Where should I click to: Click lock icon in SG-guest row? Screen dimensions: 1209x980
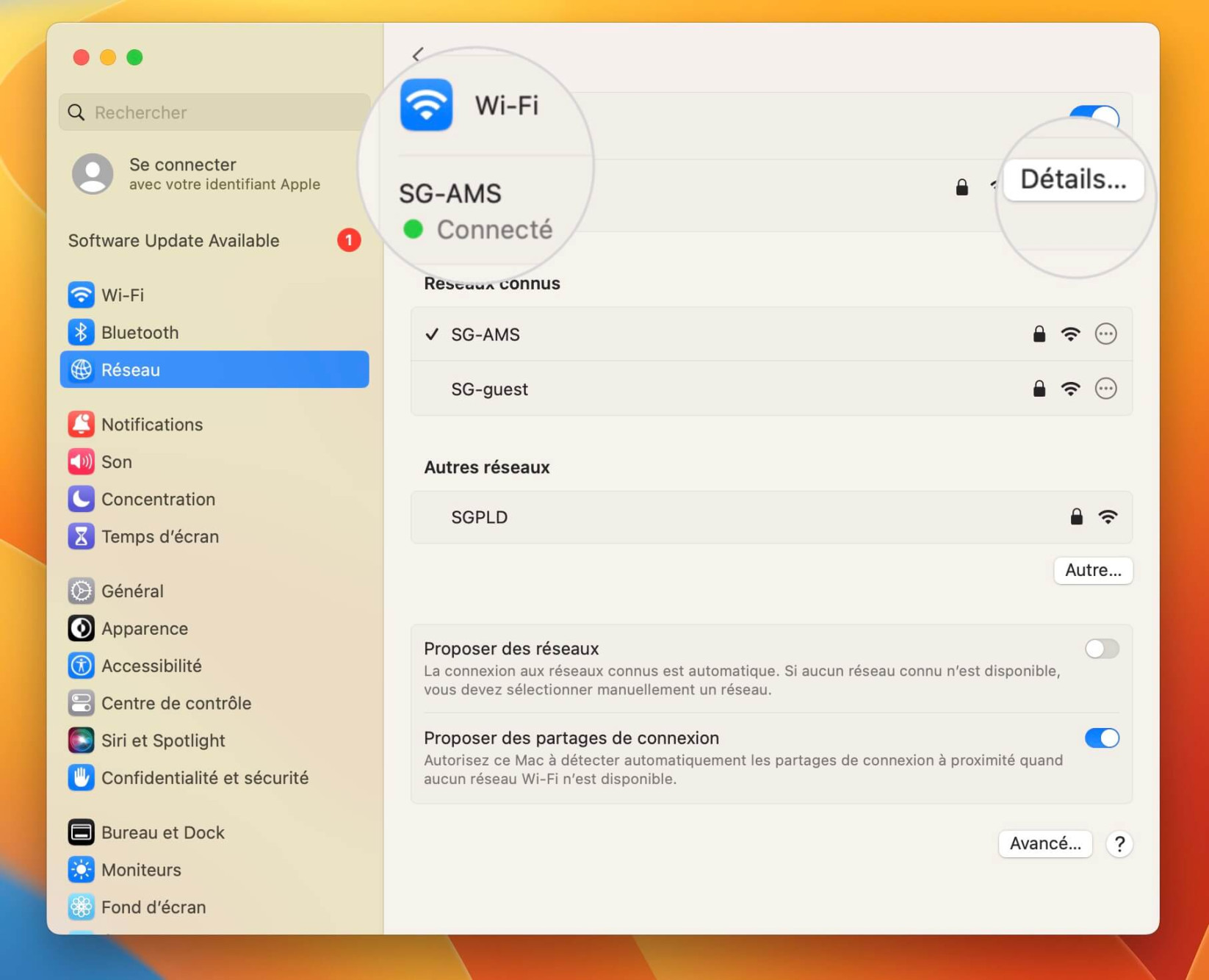(1039, 389)
